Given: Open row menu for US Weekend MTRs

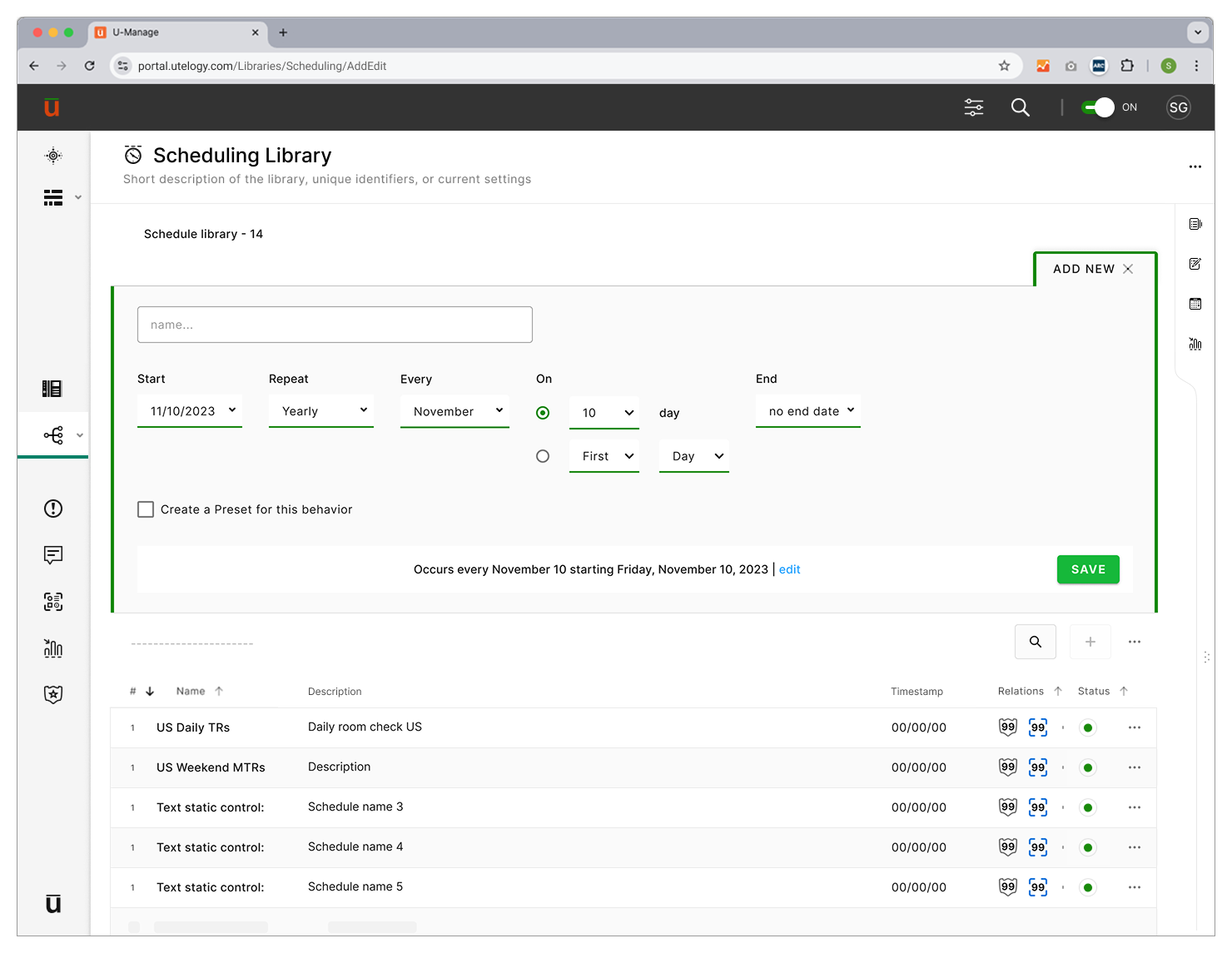Looking at the screenshot, I should coord(1135,767).
